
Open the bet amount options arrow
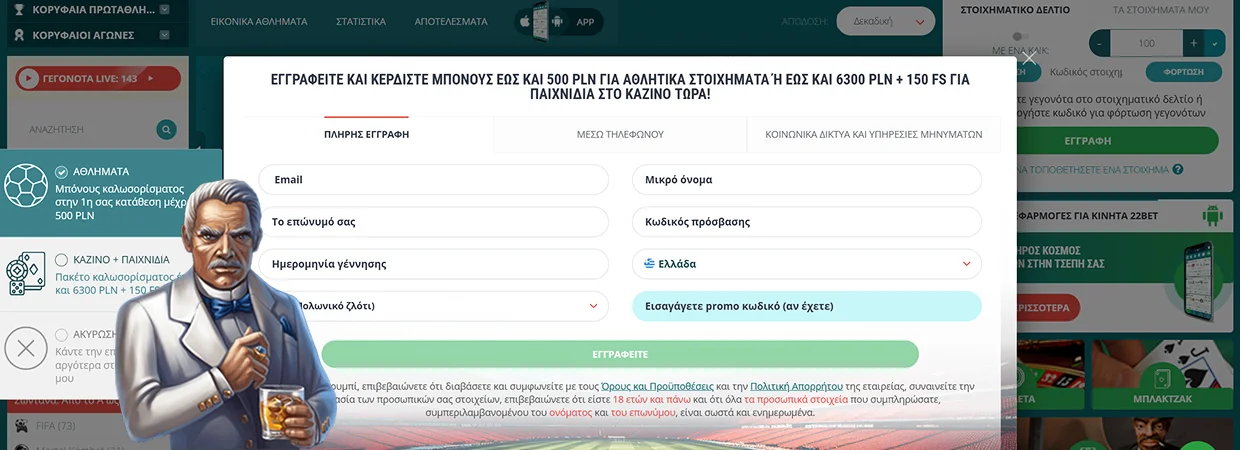[x=1215, y=43]
